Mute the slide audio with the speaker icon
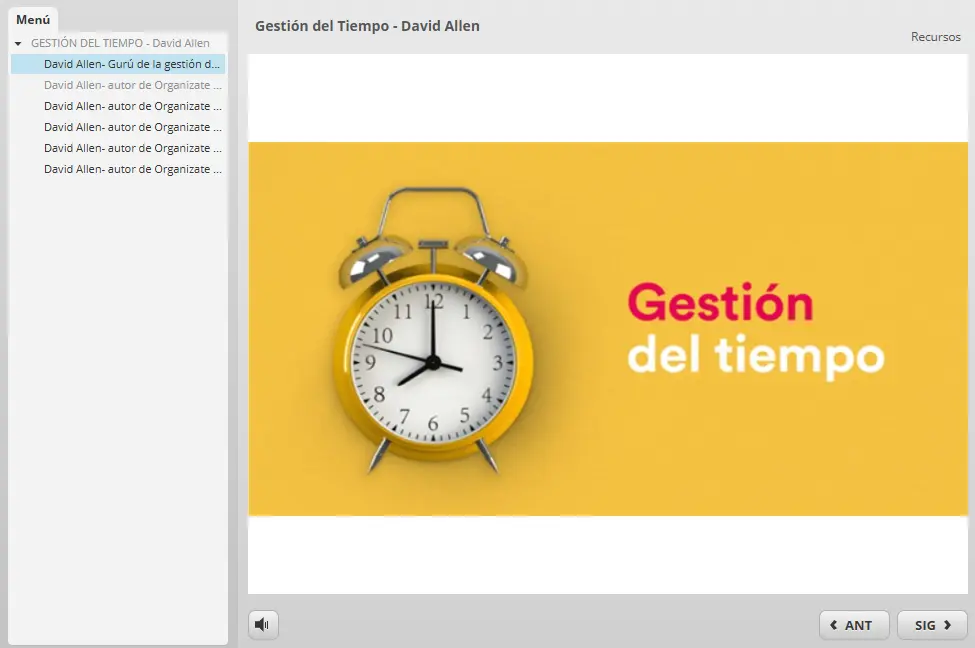 point(263,624)
